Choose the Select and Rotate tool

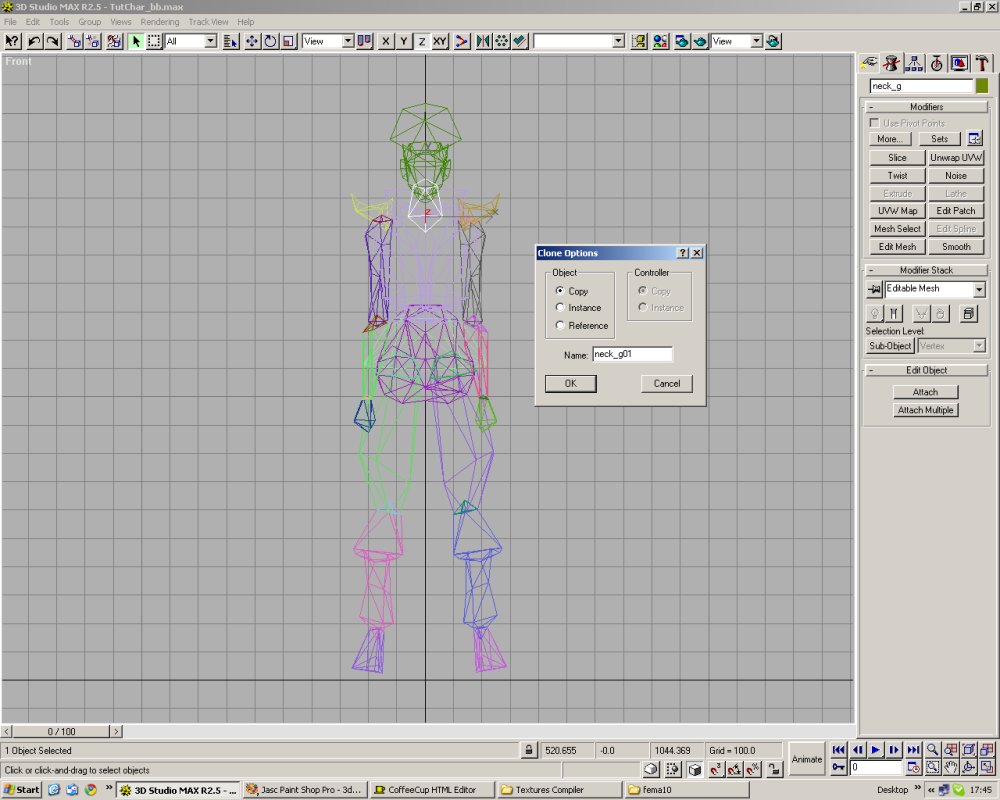pos(270,41)
